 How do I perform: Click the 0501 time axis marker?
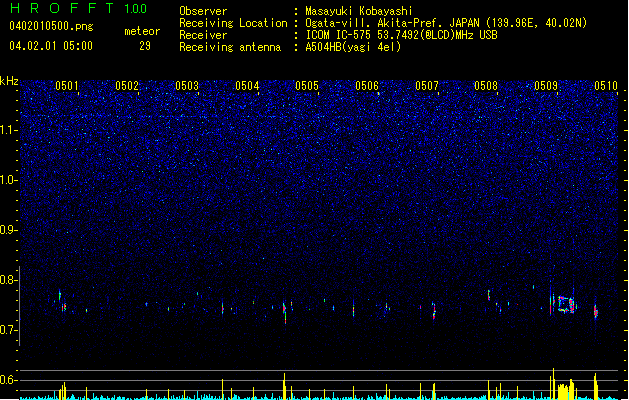[67, 86]
